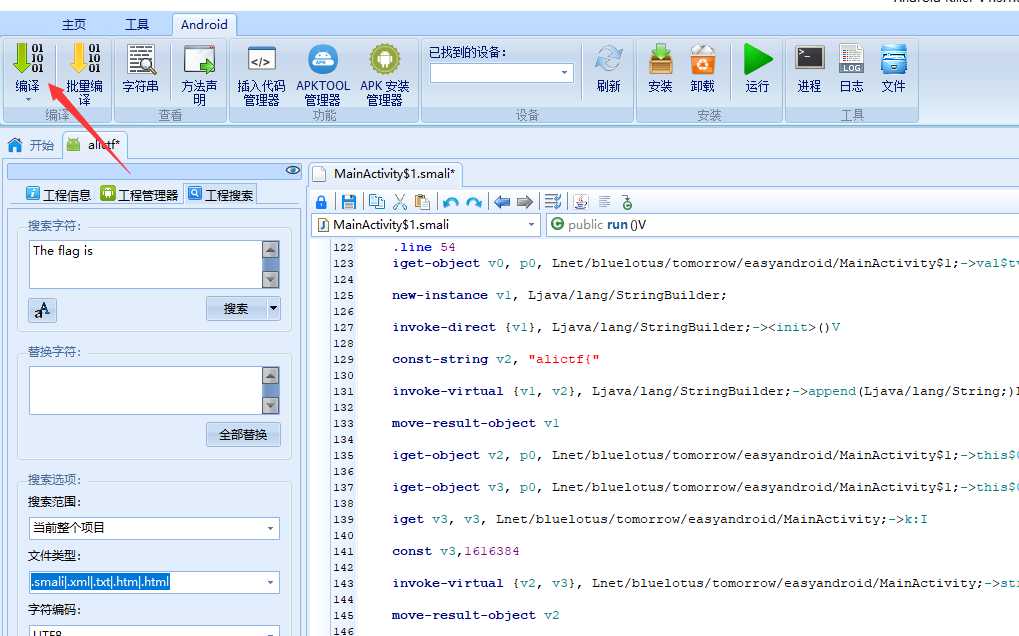Click the Java coffee cup icon
The image size is (1019, 636).
pyautogui.click(x=581, y=202)
